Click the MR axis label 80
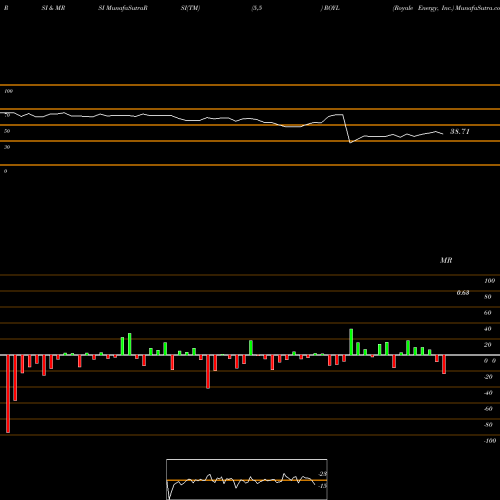The height and width of the screenshot is (500, 500). click(x=488, y=297)
